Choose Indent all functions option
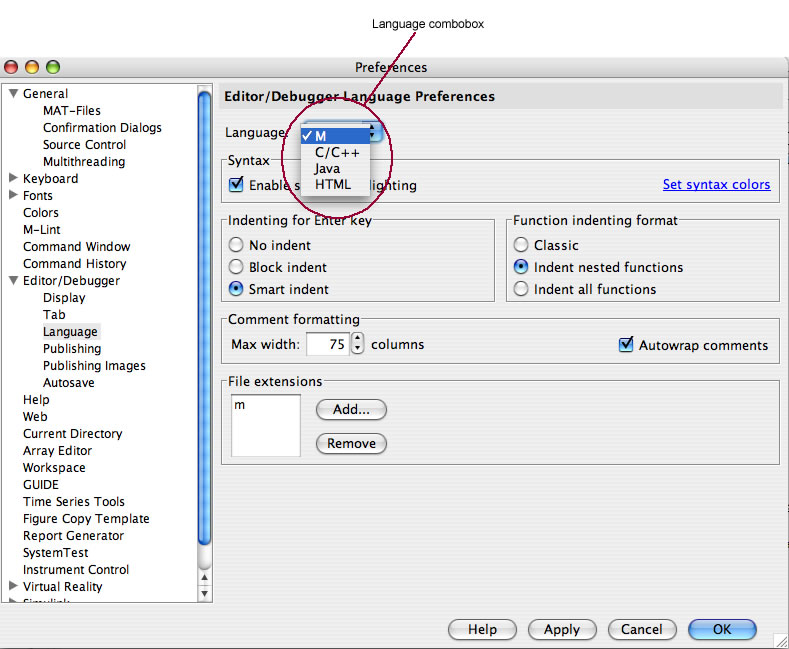Viewport: 789px width, 649px height. 521,289
